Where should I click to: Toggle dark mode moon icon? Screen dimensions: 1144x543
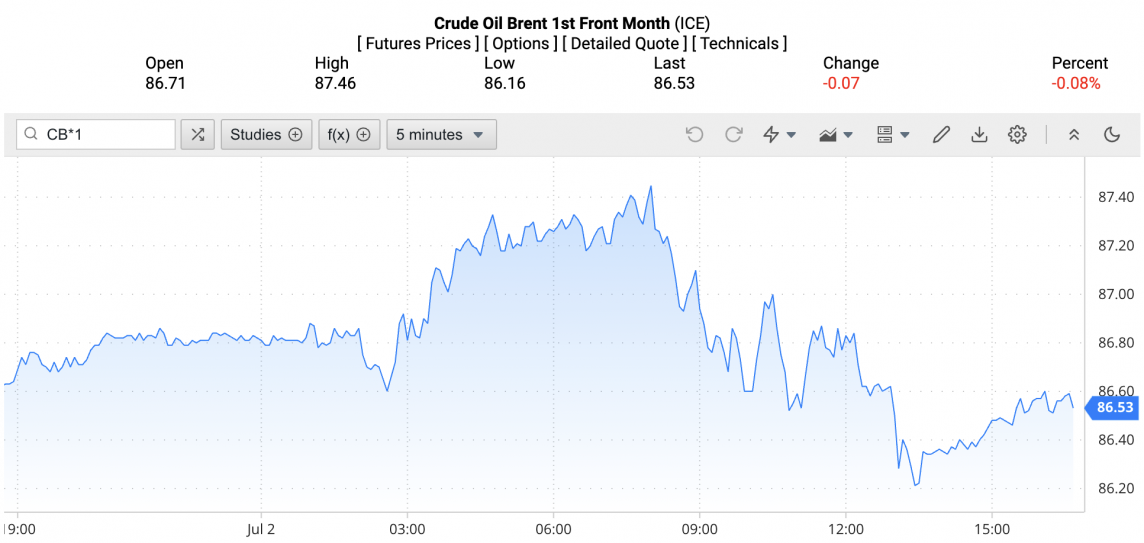(x=1112, y=135)
